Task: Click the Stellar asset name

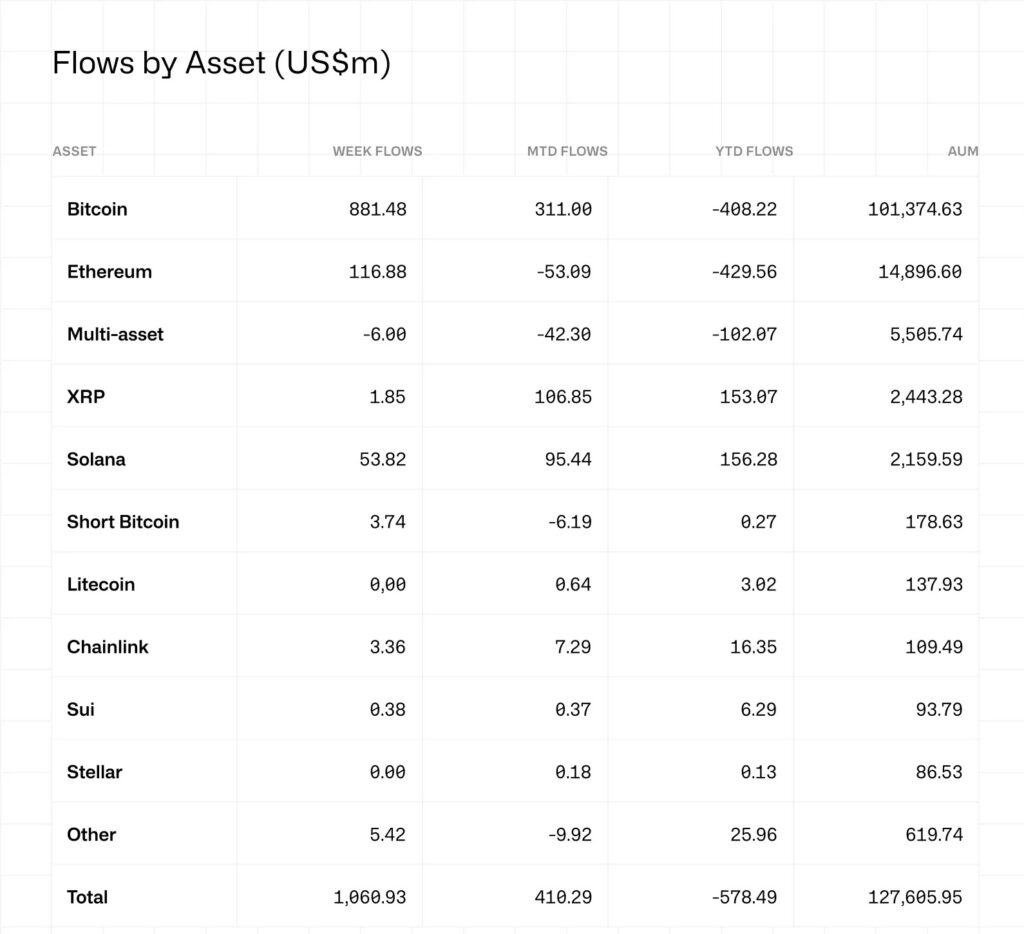Action: coord(94,771)
